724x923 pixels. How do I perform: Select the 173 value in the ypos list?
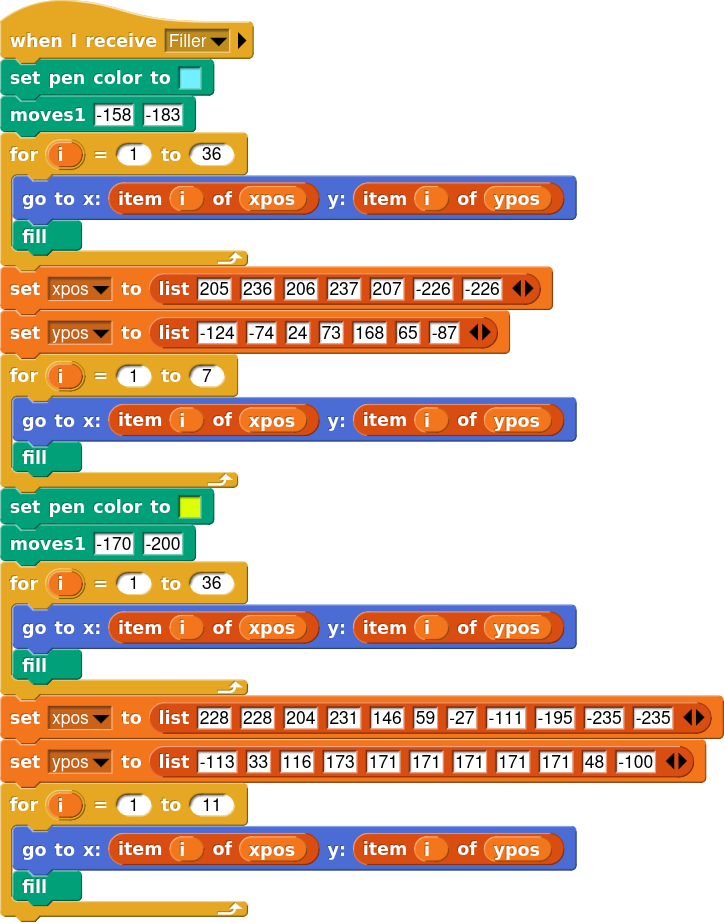pyautogui.click(x=340, y=762)
